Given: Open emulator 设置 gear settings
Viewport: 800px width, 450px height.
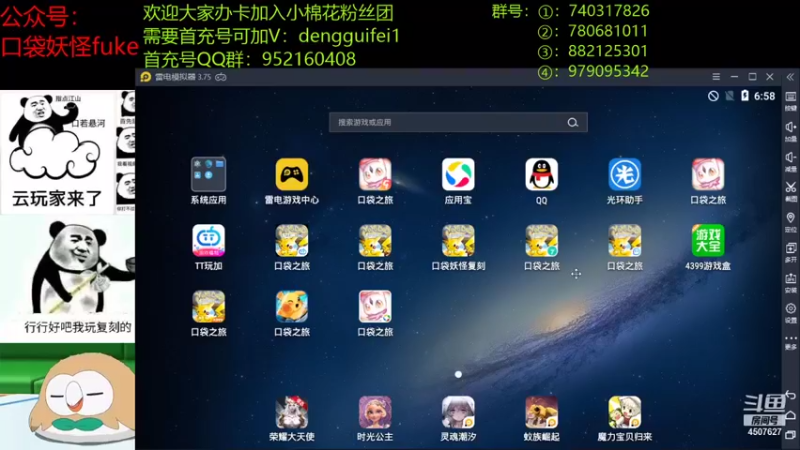Looking at the screenshot, I should 790,313.
